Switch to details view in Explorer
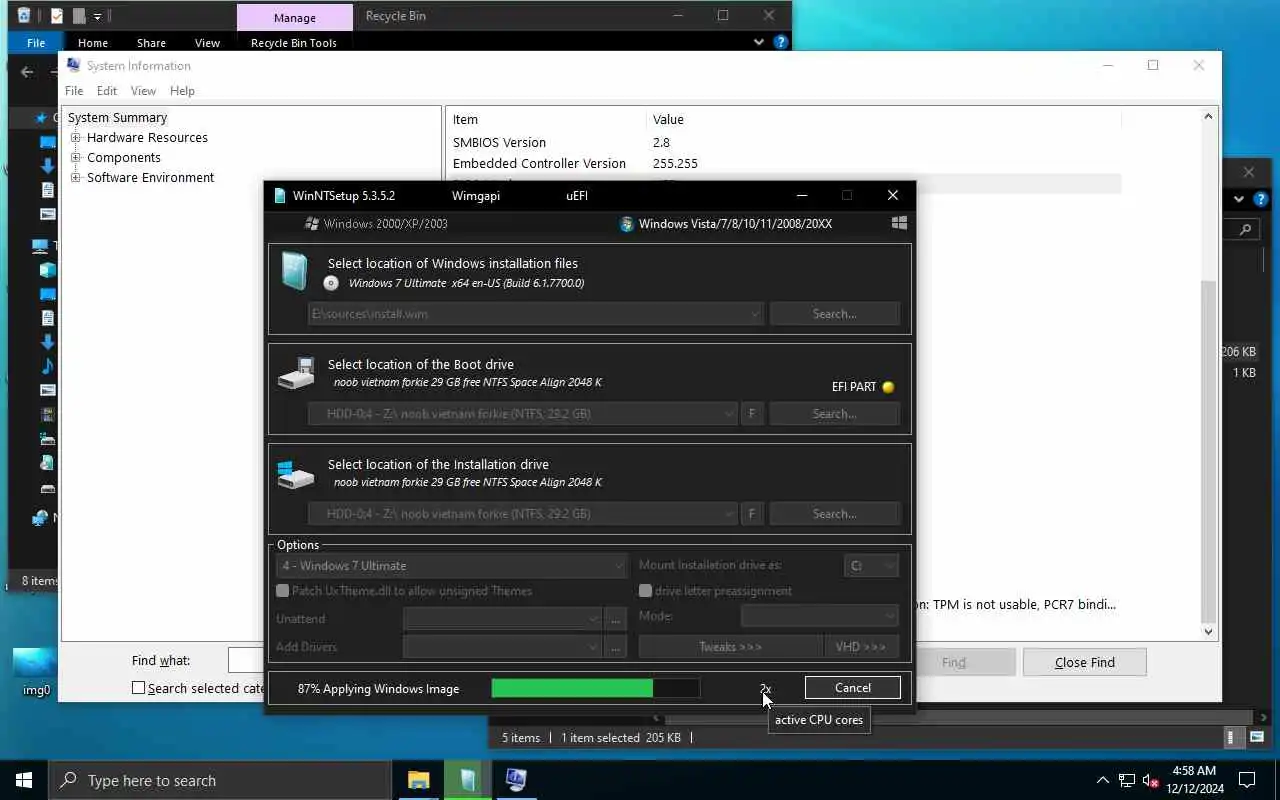 tap(1234, 738)
